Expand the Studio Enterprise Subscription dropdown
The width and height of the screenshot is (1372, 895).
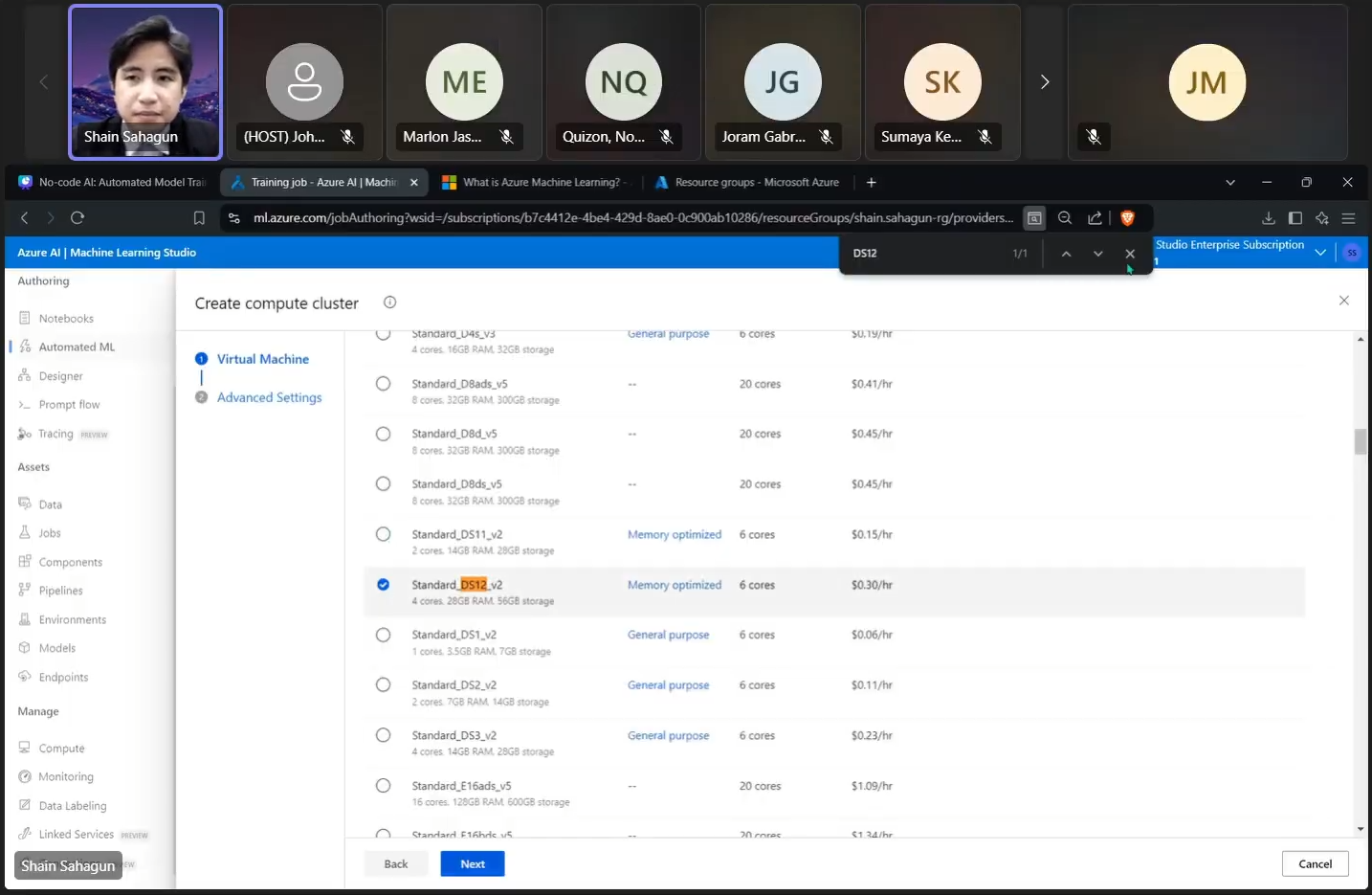1319,253
